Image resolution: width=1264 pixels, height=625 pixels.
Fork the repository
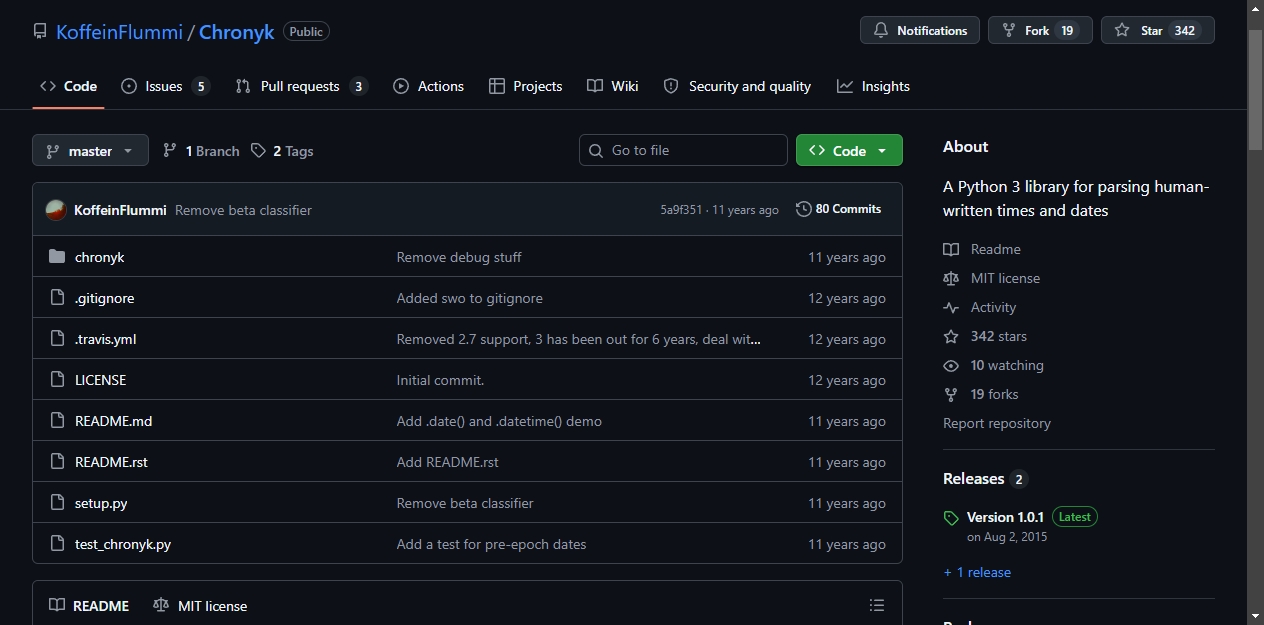(1040, 30)
